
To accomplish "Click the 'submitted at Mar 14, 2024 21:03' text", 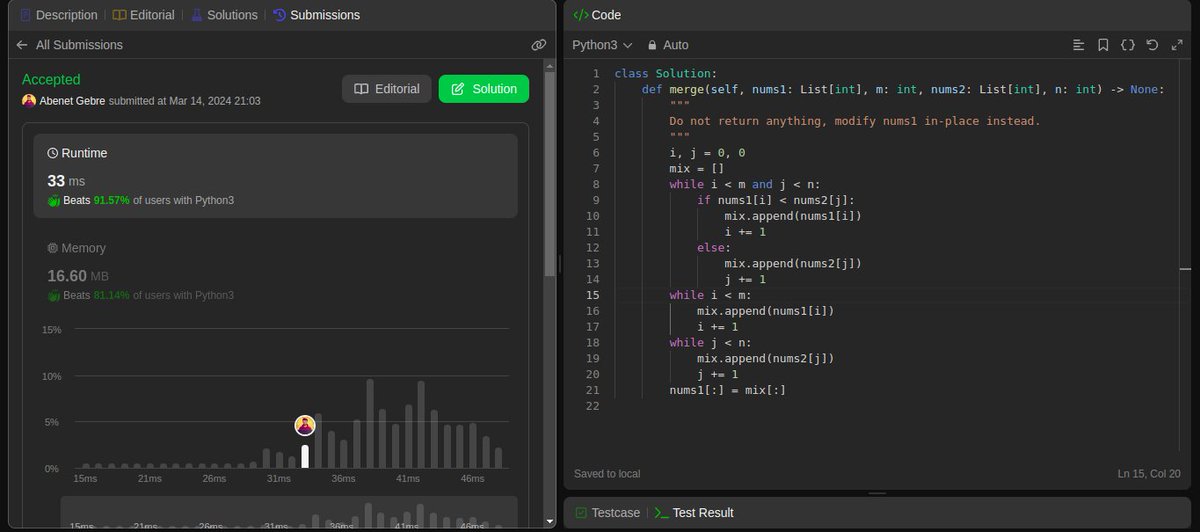I will coord(184,101).
